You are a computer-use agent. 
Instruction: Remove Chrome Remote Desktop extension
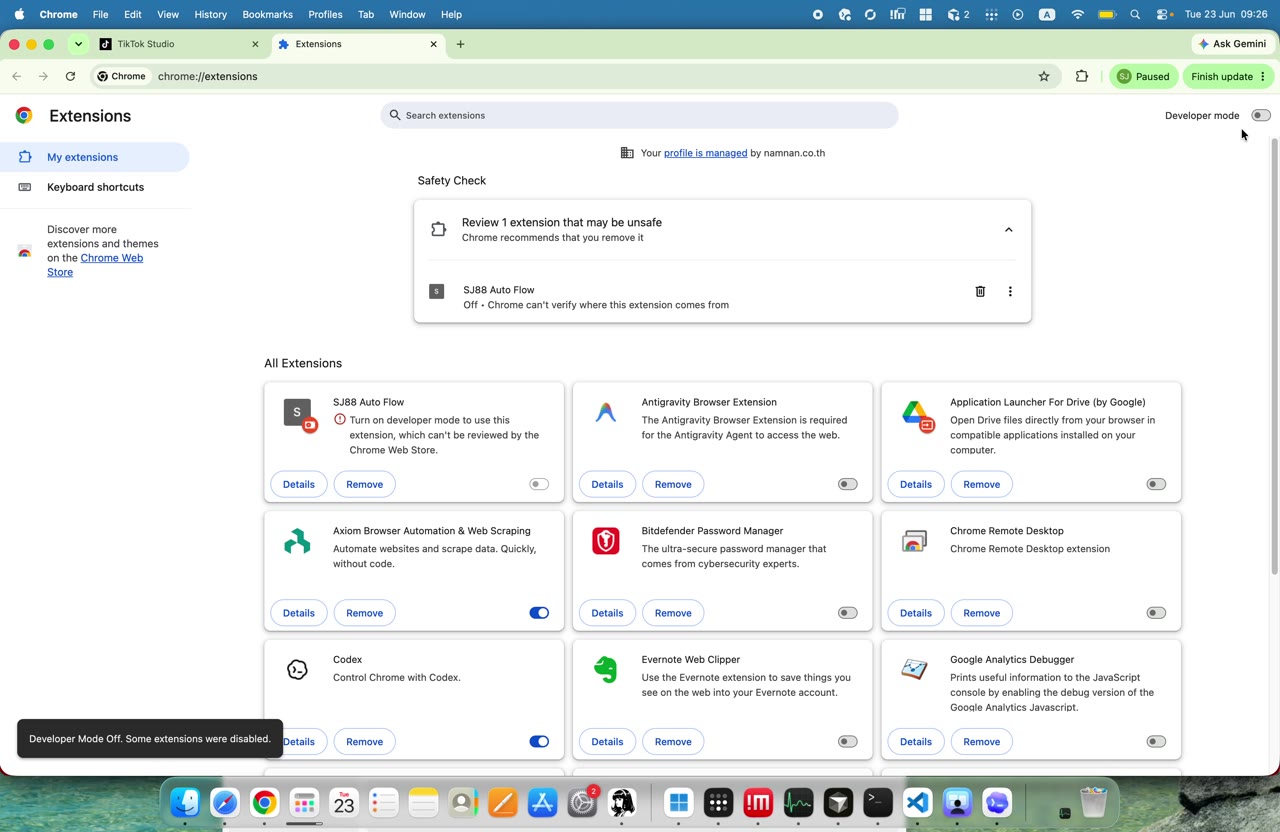[981, 613]
